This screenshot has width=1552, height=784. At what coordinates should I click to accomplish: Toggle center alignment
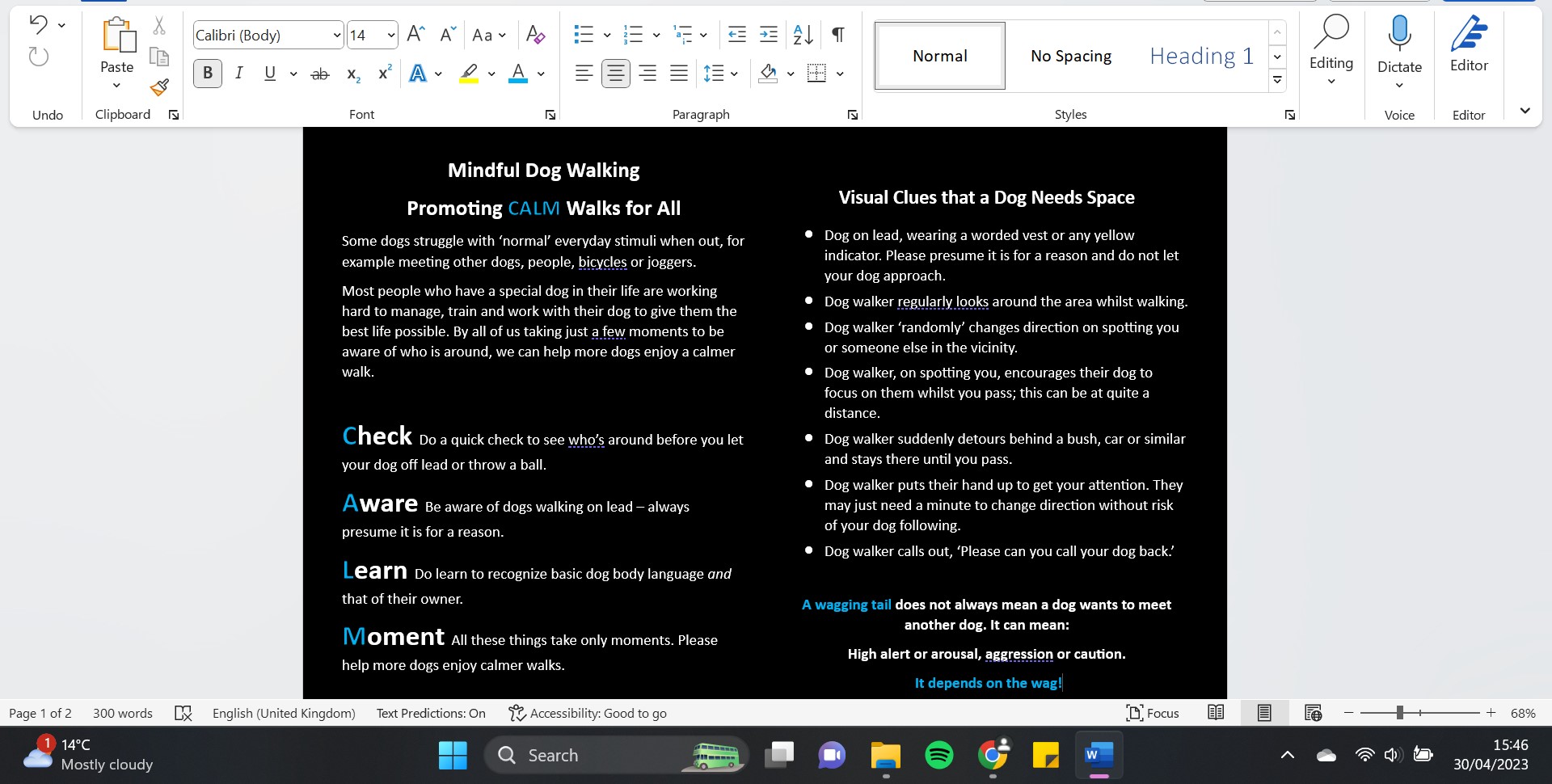click(x=616, y=74)
